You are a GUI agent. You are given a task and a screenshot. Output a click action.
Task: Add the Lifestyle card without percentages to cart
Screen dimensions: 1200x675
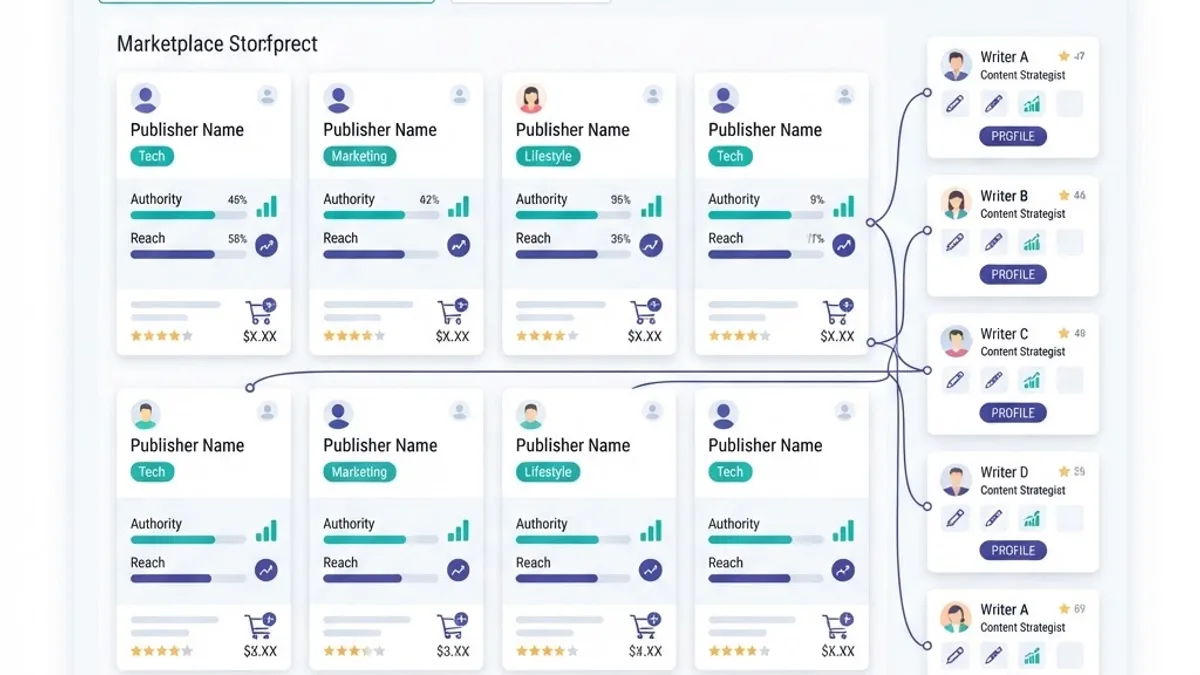646,627
